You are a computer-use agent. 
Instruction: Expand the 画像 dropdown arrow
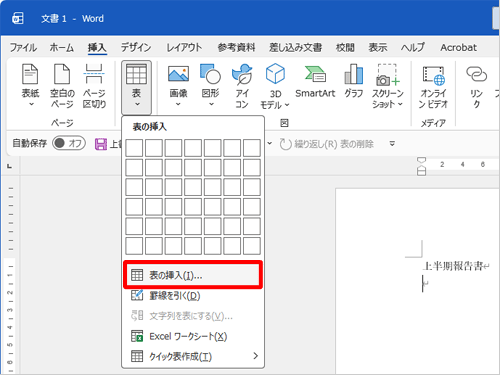pyautogui.click(x=178, y=104)
